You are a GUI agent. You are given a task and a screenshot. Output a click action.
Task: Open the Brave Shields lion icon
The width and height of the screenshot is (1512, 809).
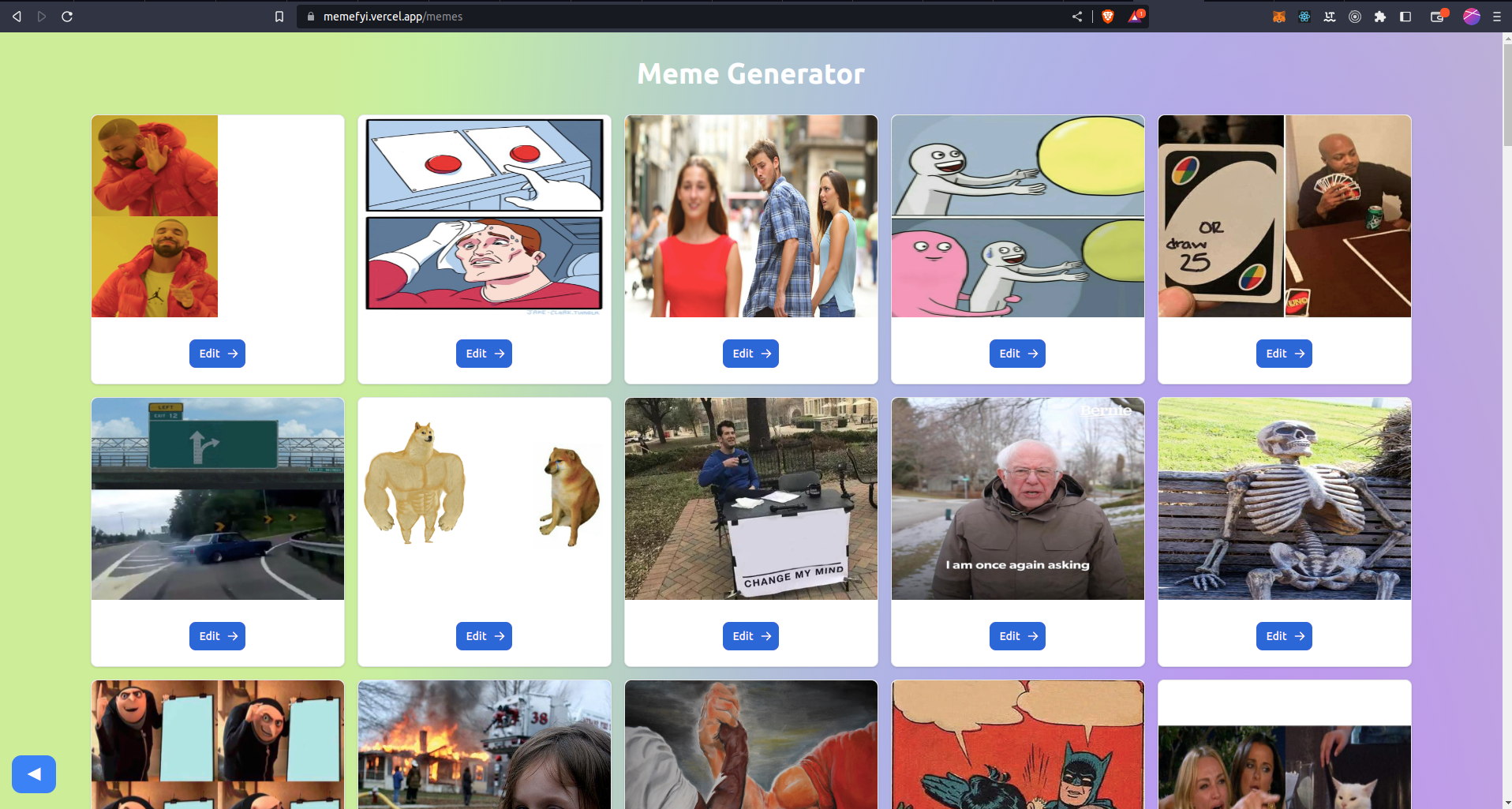tap(1108, 17)
